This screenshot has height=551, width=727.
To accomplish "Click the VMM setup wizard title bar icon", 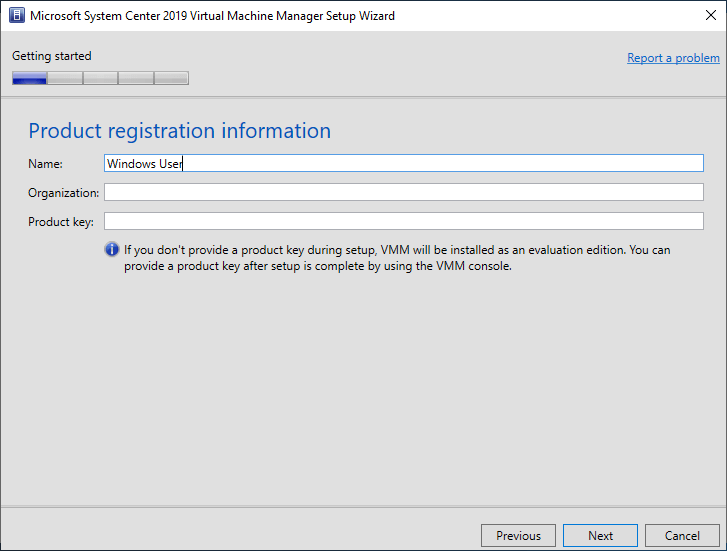I will point(17,15).
